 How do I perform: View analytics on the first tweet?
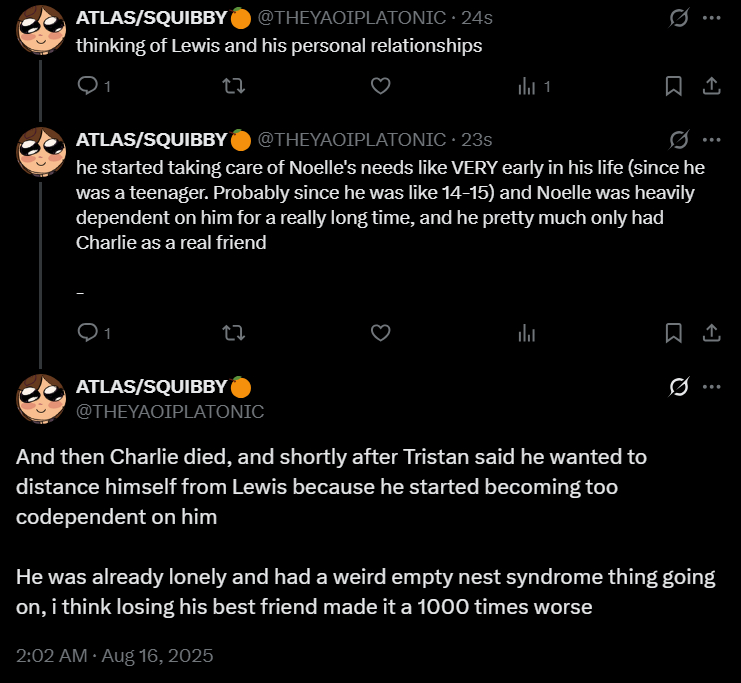click(x=527, y=87)
